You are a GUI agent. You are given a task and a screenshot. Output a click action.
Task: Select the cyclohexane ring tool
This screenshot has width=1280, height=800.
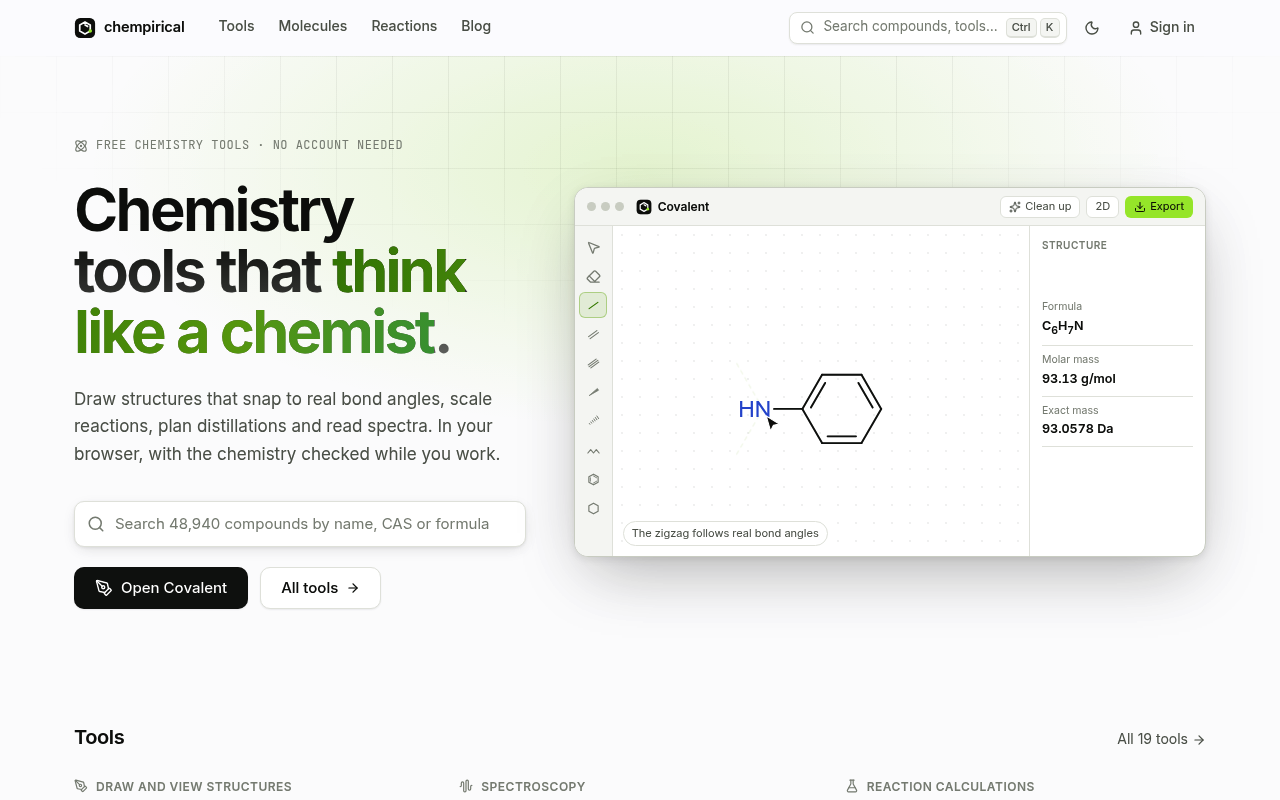[x=593, y=509]
